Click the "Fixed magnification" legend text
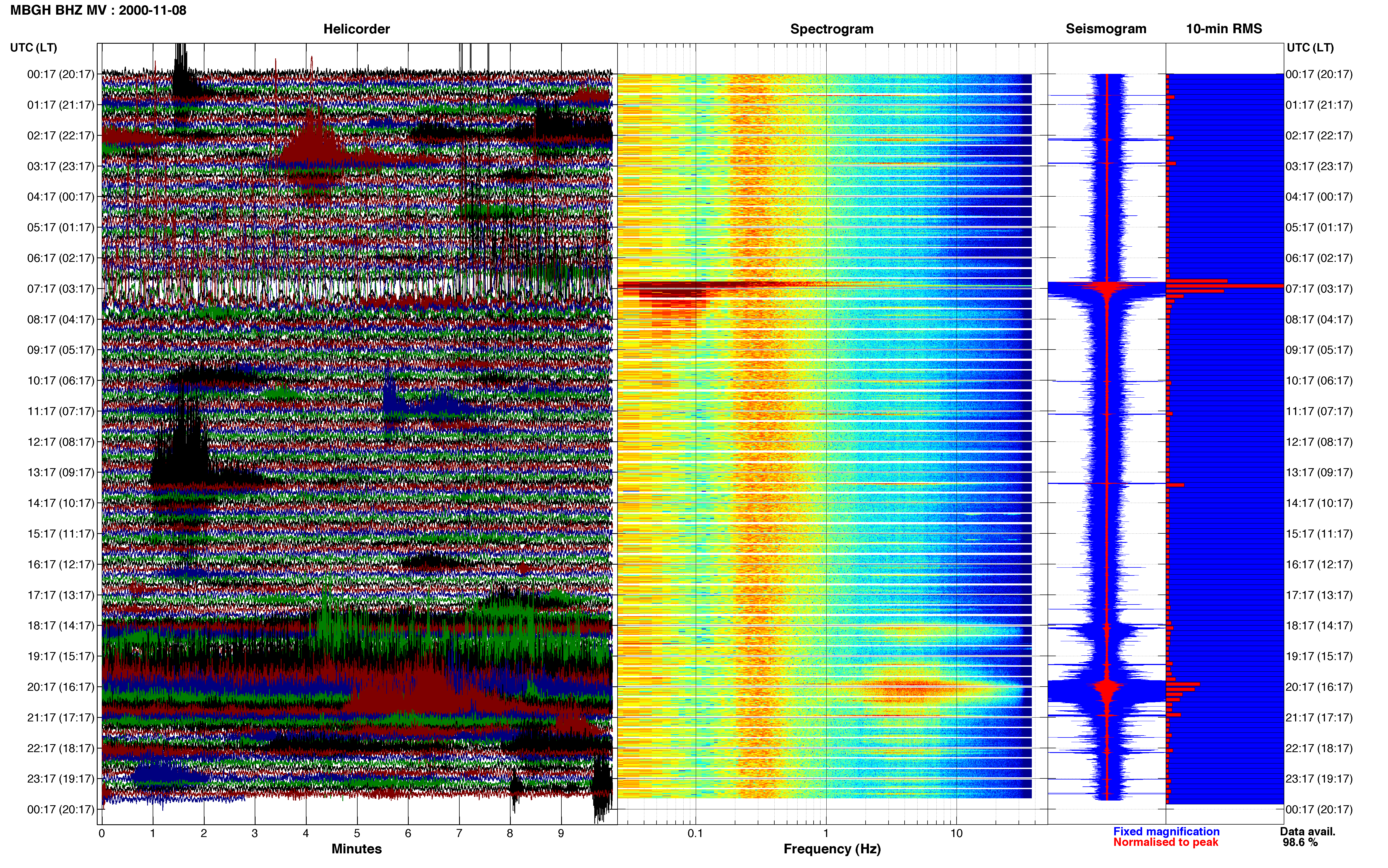This screenshot has width=1388, height=868. (1166, 831)
